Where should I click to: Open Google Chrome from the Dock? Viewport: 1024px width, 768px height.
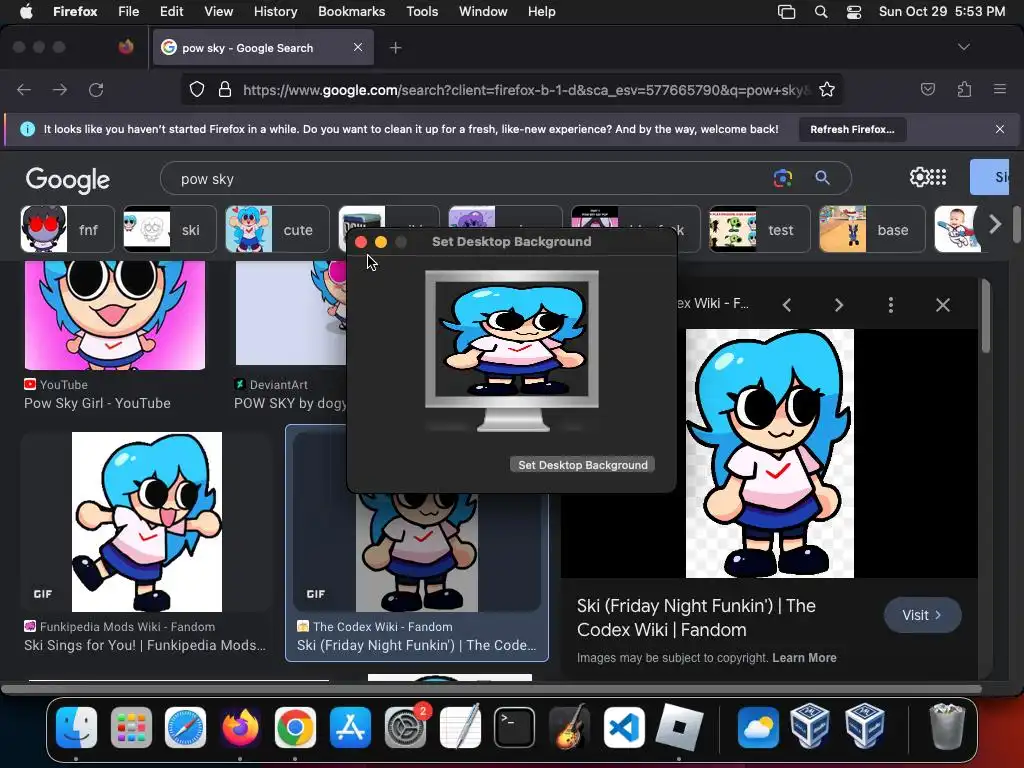pyautogui.click(x=295, y=727)
